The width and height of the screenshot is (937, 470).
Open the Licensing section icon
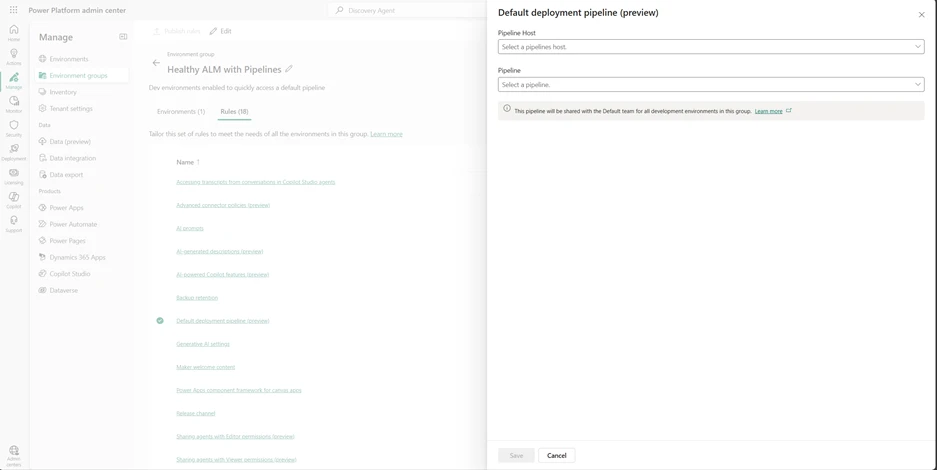point(14,176)
